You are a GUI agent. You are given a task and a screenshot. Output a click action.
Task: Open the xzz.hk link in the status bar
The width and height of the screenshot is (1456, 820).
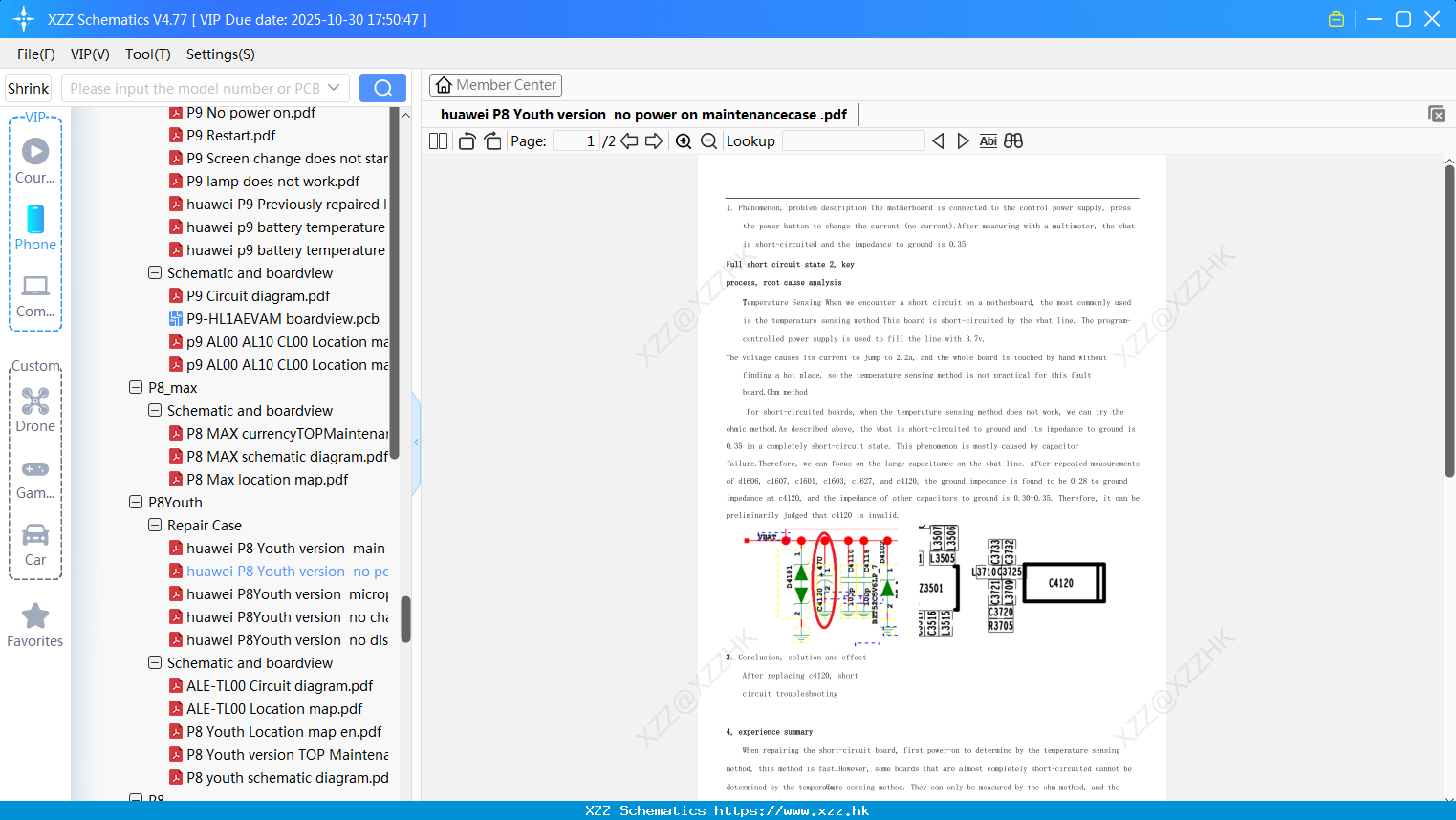coord(792,810)
